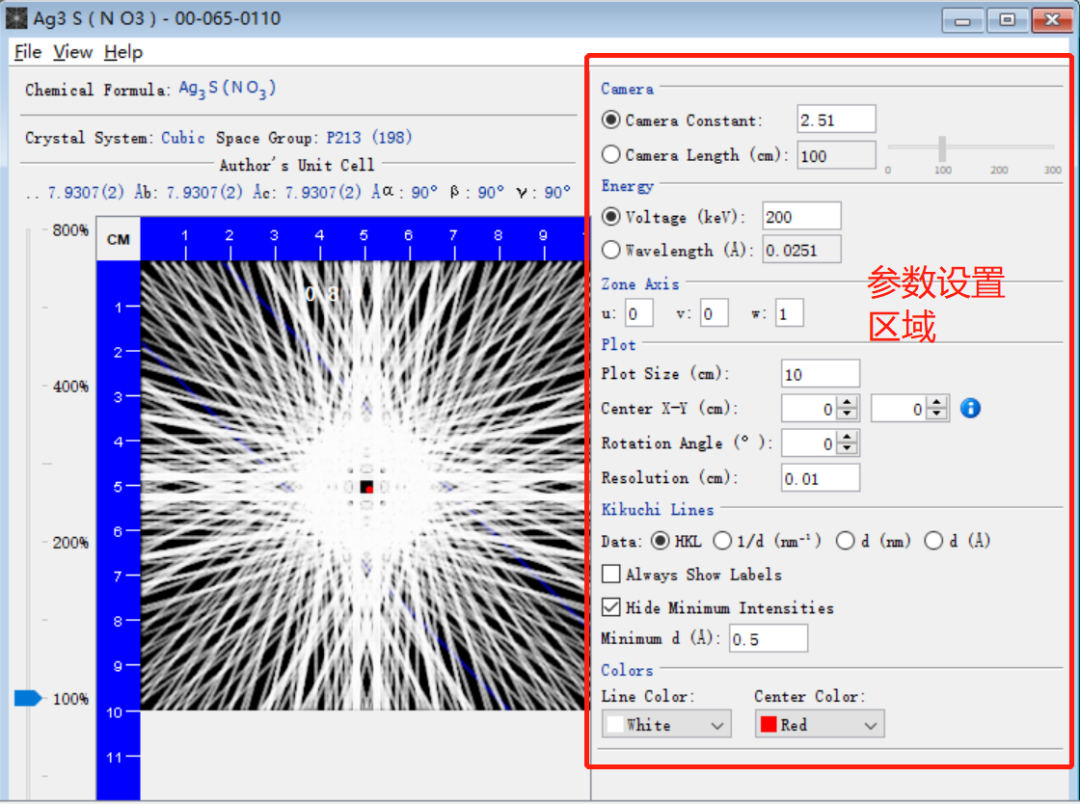Click the Camera Constant input field

836,119
